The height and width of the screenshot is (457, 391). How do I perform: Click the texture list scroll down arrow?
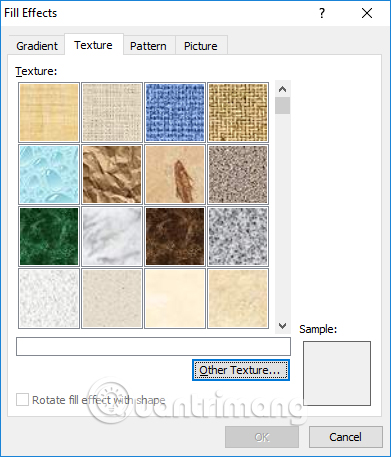(282, 326)
